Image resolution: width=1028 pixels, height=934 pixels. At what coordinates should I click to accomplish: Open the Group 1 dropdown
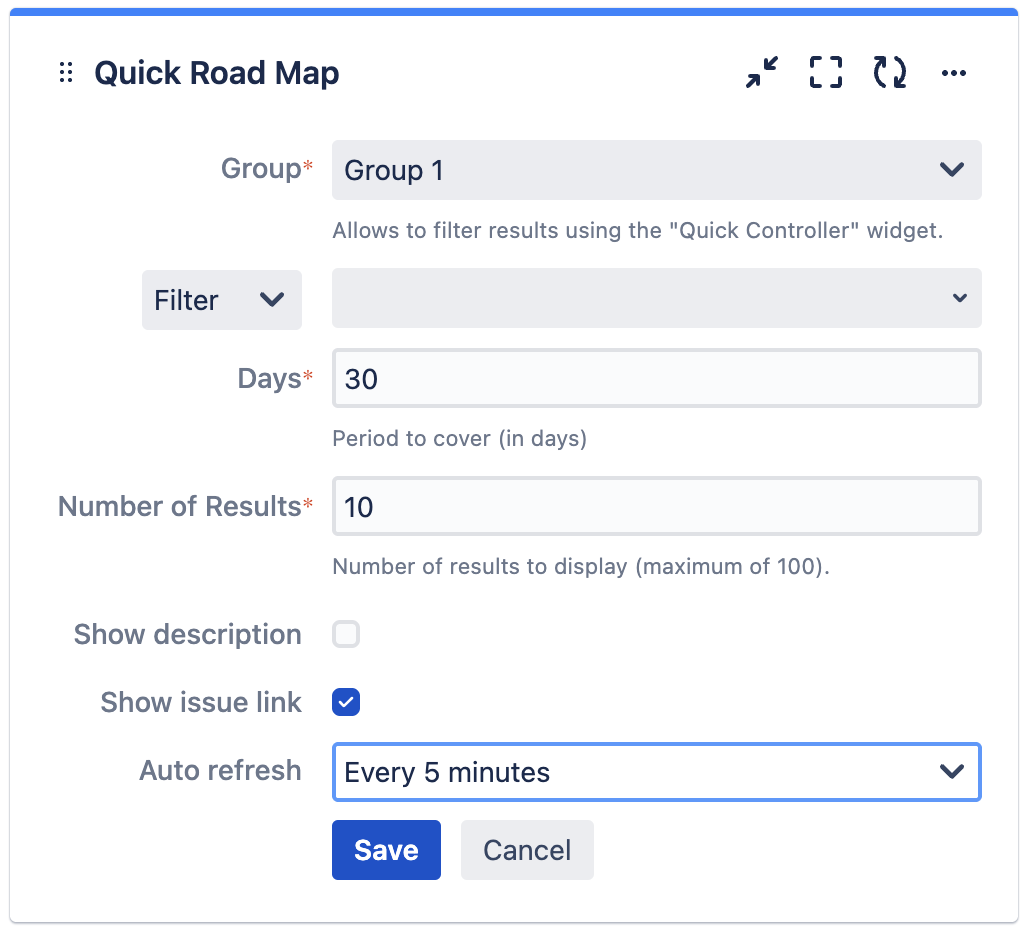(x=656, y=170)
